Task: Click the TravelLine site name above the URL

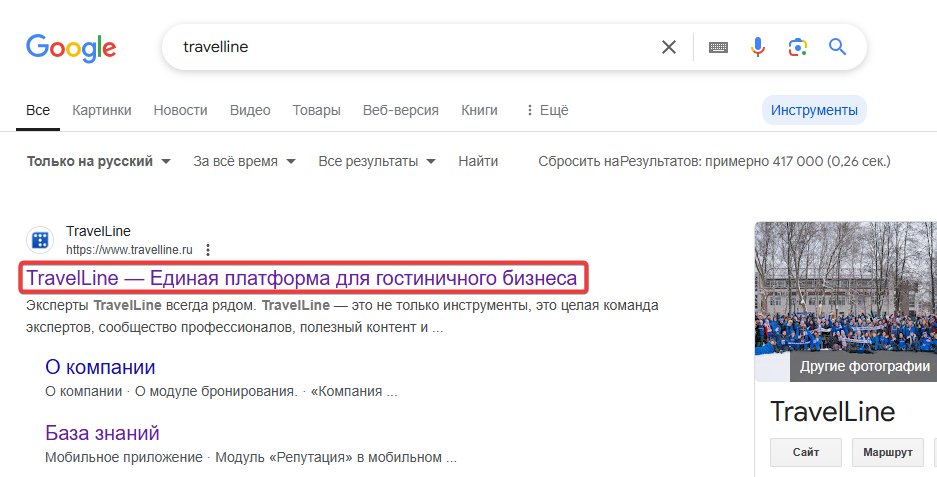Action: coord(98,231)
